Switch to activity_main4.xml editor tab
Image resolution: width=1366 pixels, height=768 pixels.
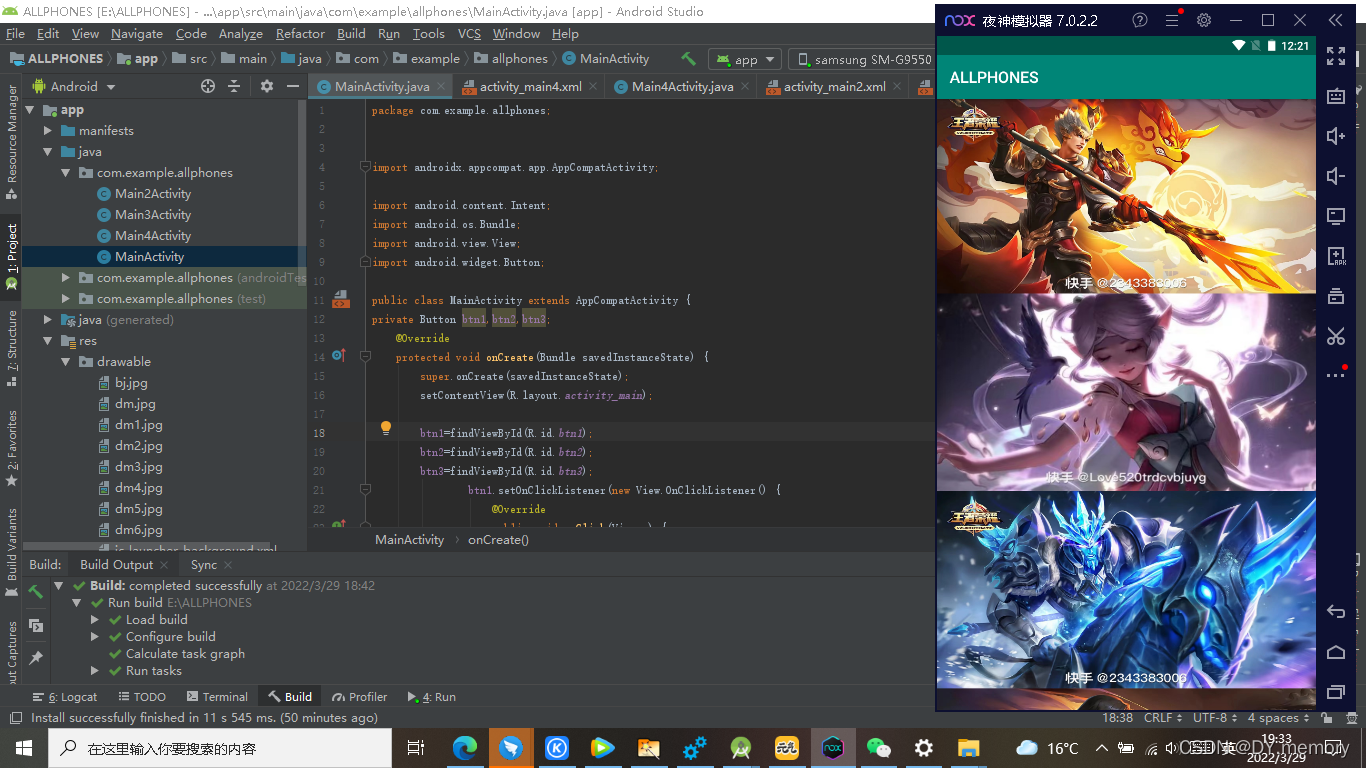pyautogui.click(x=530, y=87)
